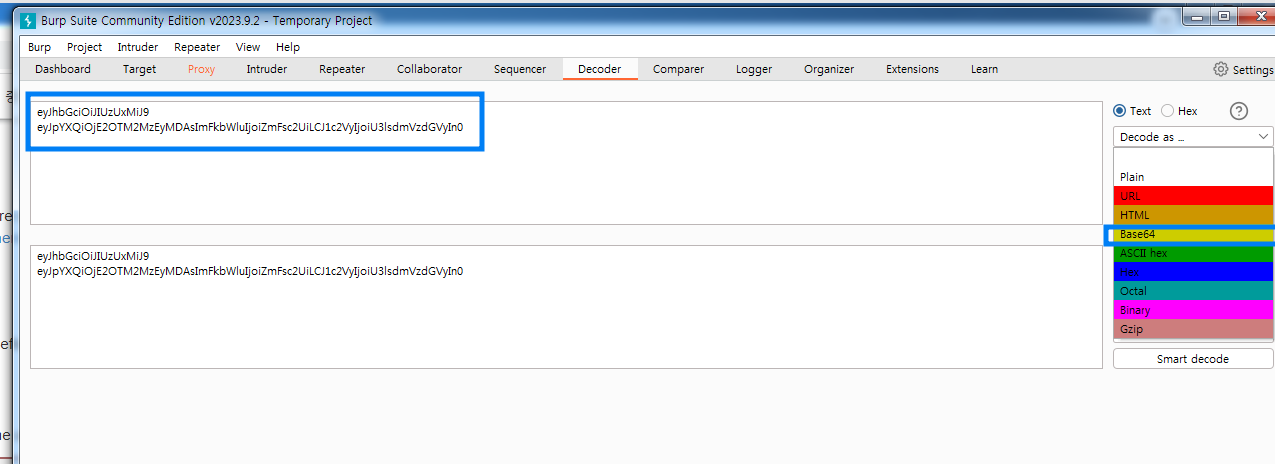Choose URL from the decode list
Image resolution: width=1275 pixels, height=464 pixels.
[x=1193, y=196]
